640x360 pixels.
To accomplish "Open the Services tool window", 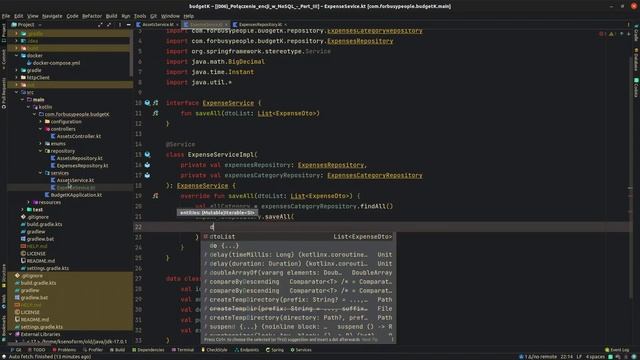I will [301, 350].
